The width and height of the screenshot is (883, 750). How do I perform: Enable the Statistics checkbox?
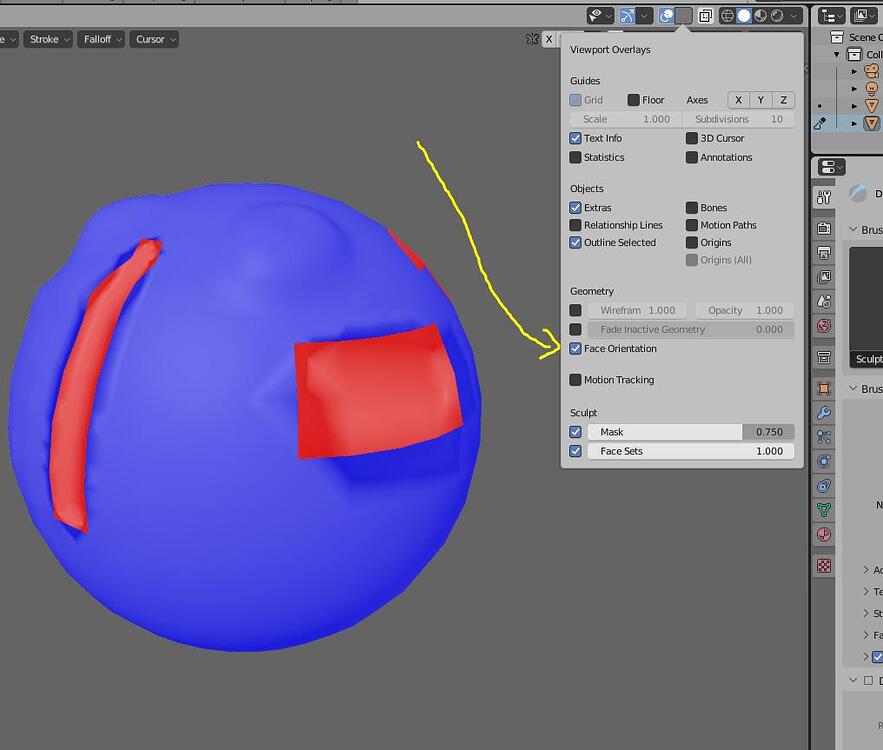click(575, 157)
